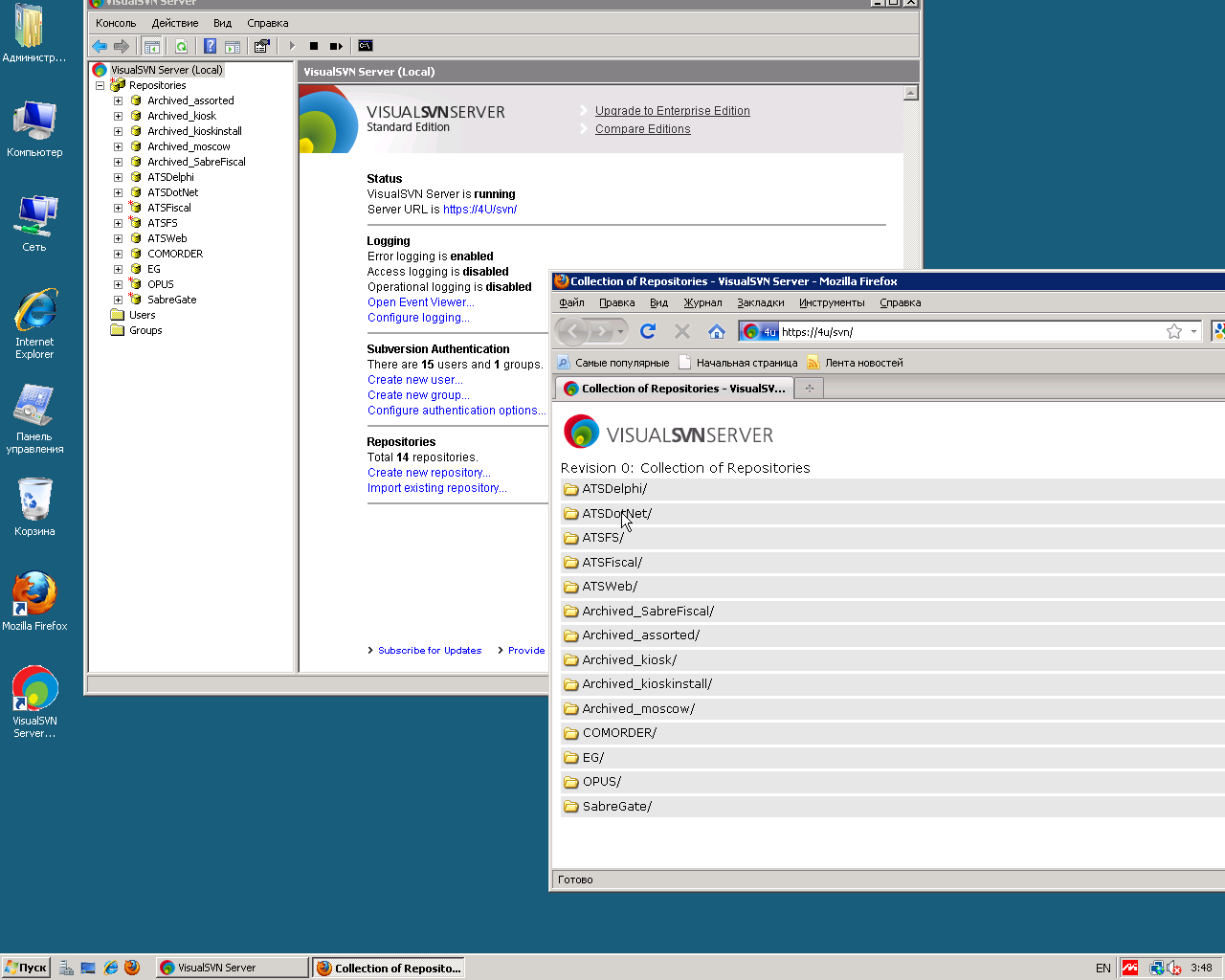Click the Firefox Back button
This screenshot has width=1225, height=980.
click(572, 331)
